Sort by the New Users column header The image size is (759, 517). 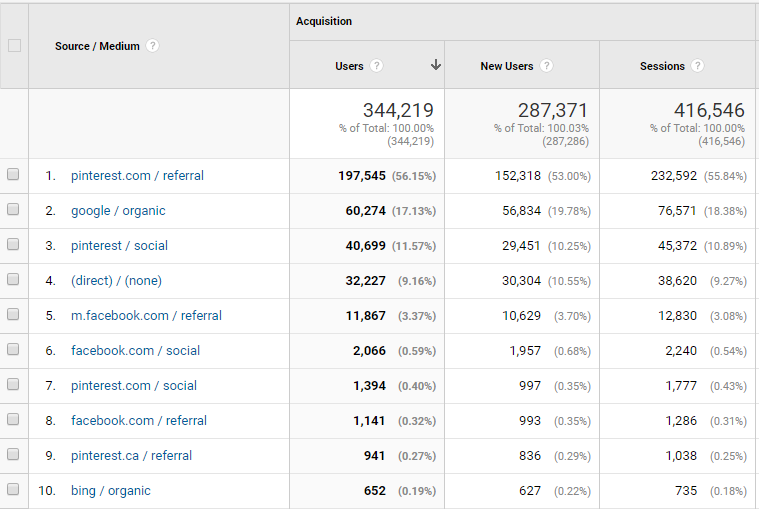pyautogui.click(x=507, y=66)
